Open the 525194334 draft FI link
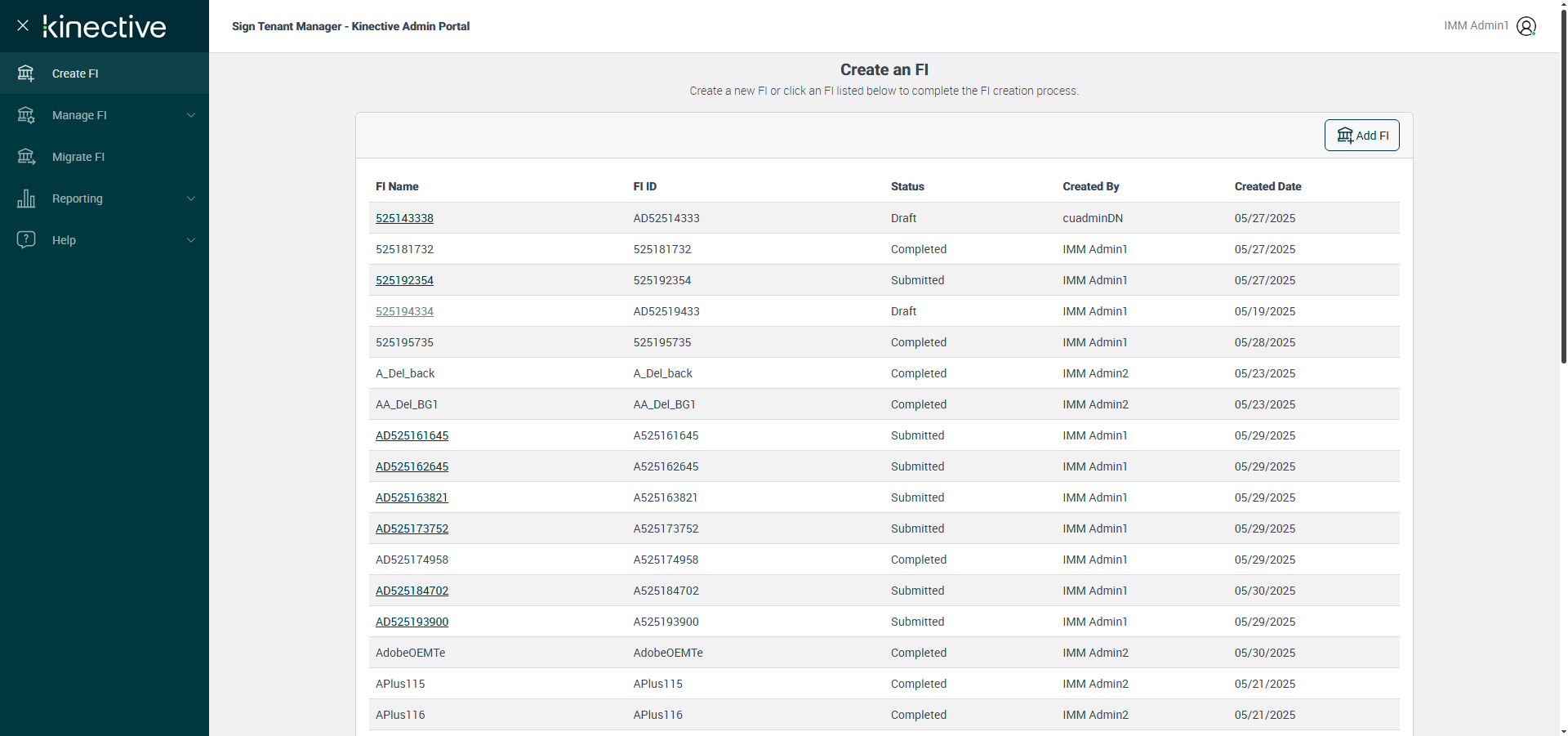The height and width of the screenshot is (736, 1568). (404, 311)
